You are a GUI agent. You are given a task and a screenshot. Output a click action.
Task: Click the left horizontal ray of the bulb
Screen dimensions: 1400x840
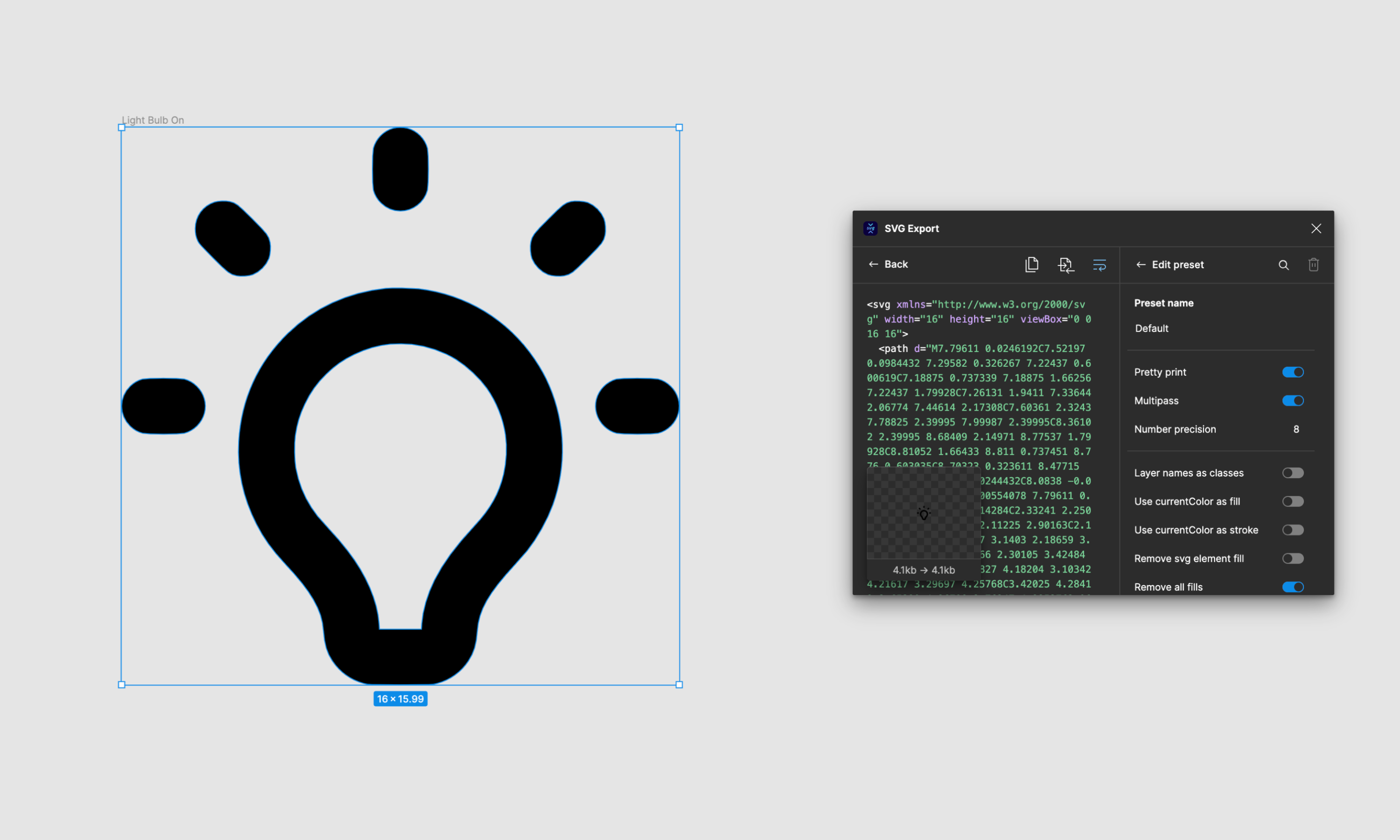163,406
